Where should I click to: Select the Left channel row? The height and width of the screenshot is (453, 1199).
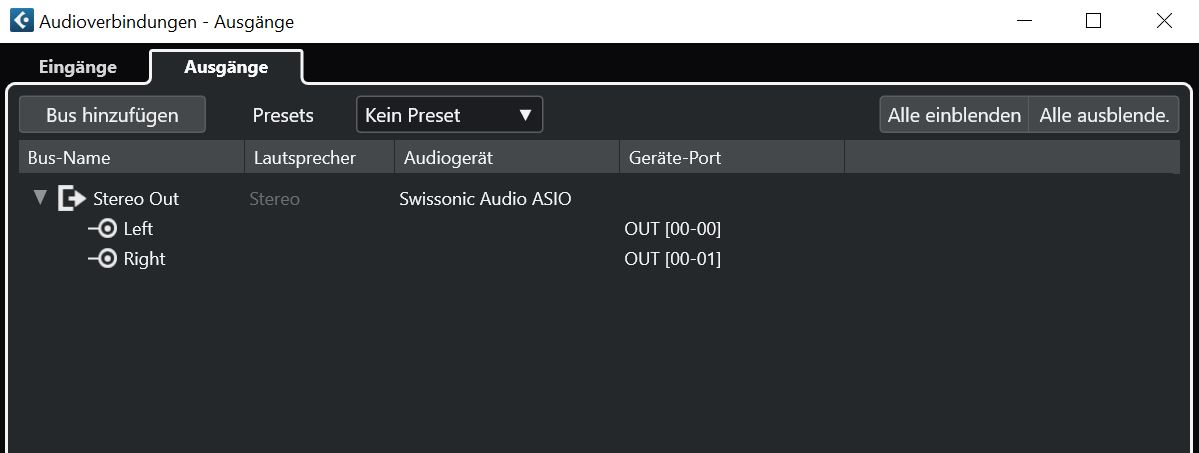coord(600,229)
